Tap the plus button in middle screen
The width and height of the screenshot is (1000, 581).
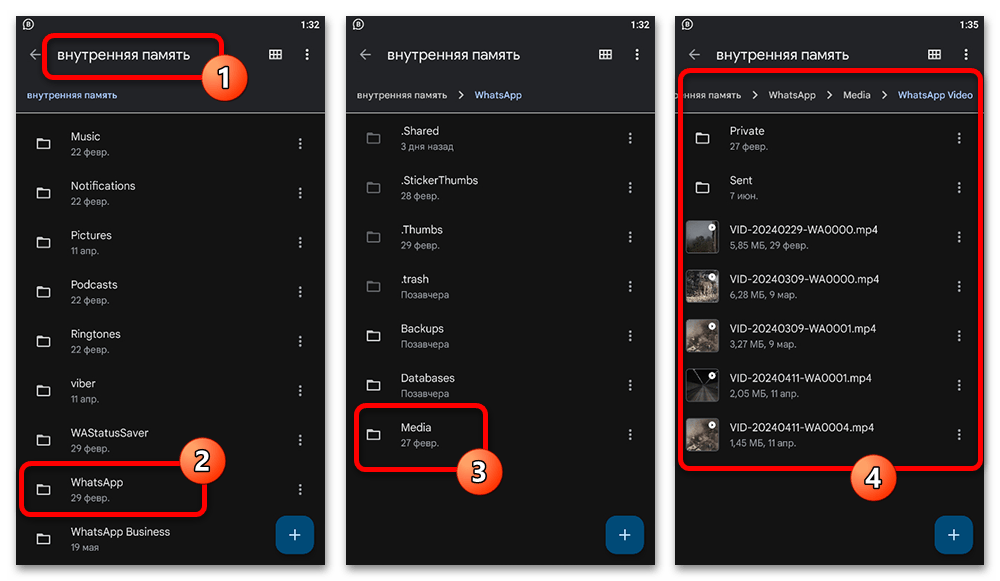point(624,534)
